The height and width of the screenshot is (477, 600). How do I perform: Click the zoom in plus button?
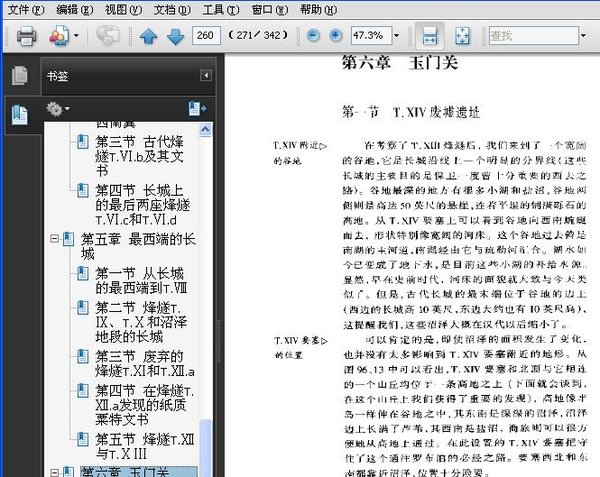pyautogui.click(x=336, y=36)
